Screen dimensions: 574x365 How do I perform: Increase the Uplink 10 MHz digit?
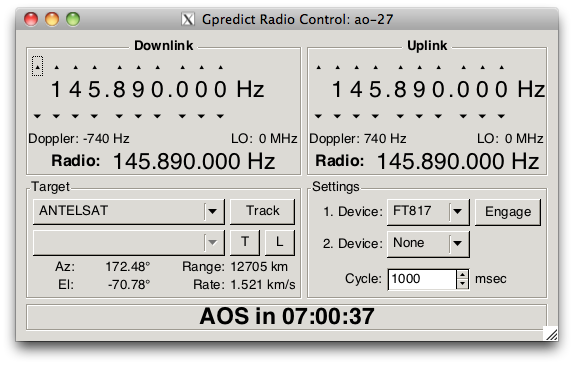[357, 67]
